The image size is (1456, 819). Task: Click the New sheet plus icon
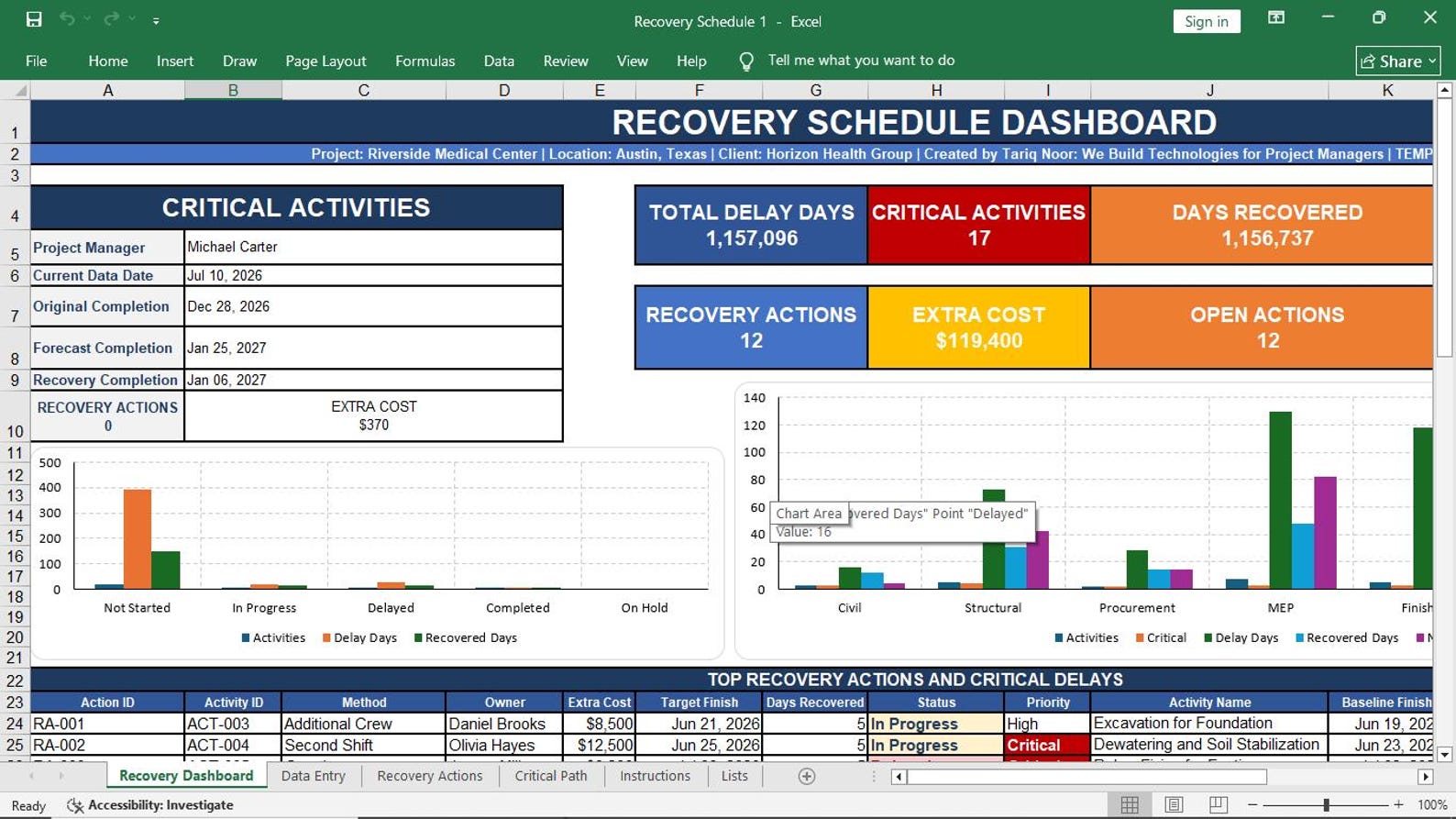tap(807, 777)
